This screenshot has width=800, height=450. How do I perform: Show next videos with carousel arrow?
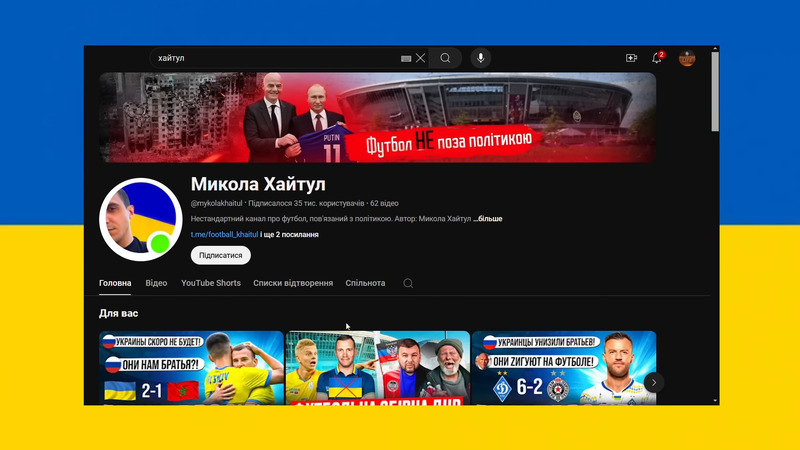653,382
